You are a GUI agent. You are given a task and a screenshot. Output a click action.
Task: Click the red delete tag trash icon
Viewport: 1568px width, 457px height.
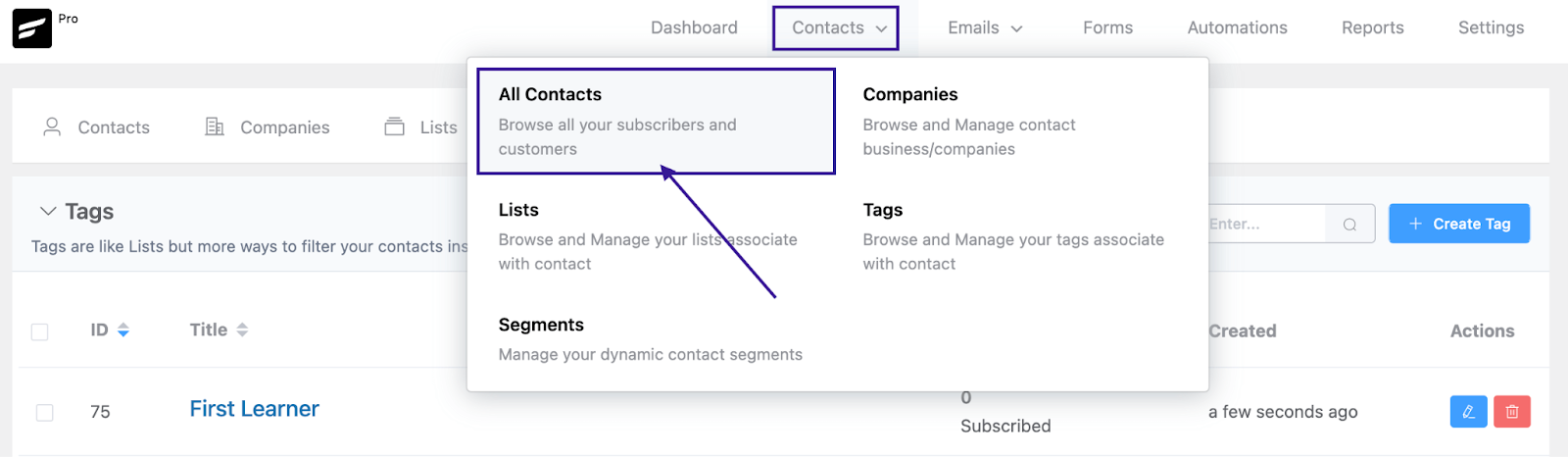pyautogui.click(x=1512, y=412)
